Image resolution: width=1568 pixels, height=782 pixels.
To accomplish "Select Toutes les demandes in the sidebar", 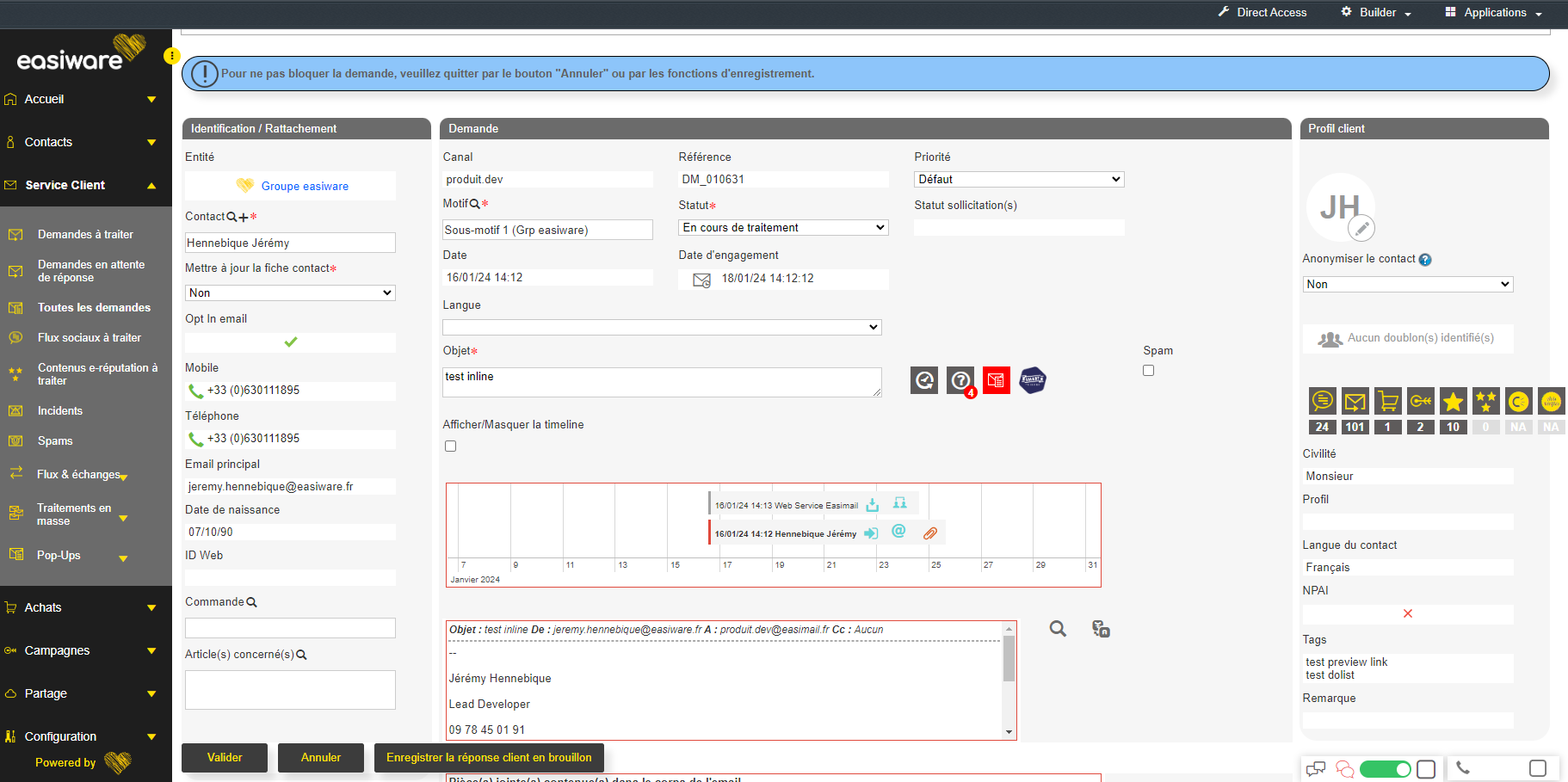I will coord(94,307).
